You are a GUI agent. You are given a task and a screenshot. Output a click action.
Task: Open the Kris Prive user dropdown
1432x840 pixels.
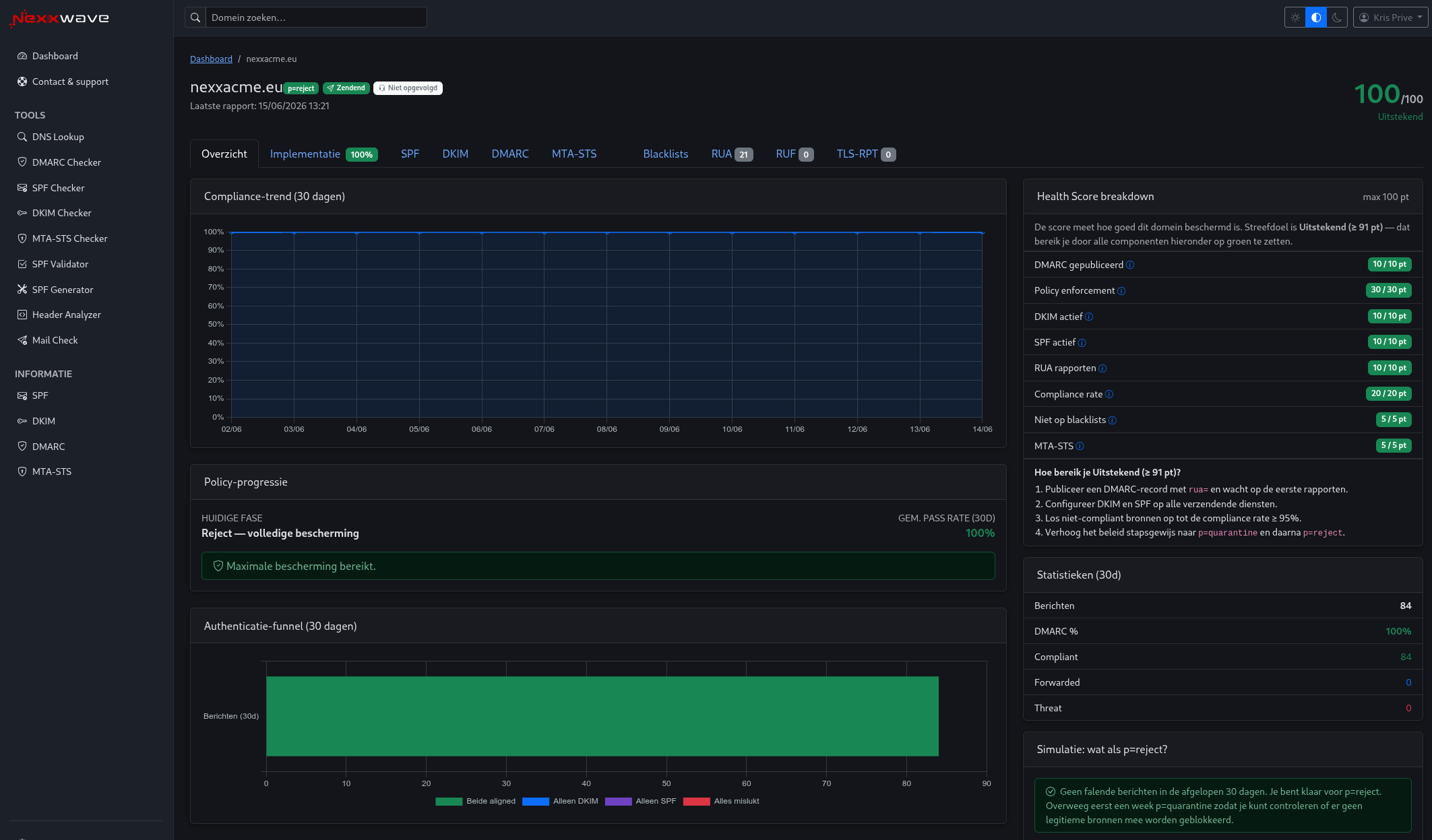pos(1390,18)
